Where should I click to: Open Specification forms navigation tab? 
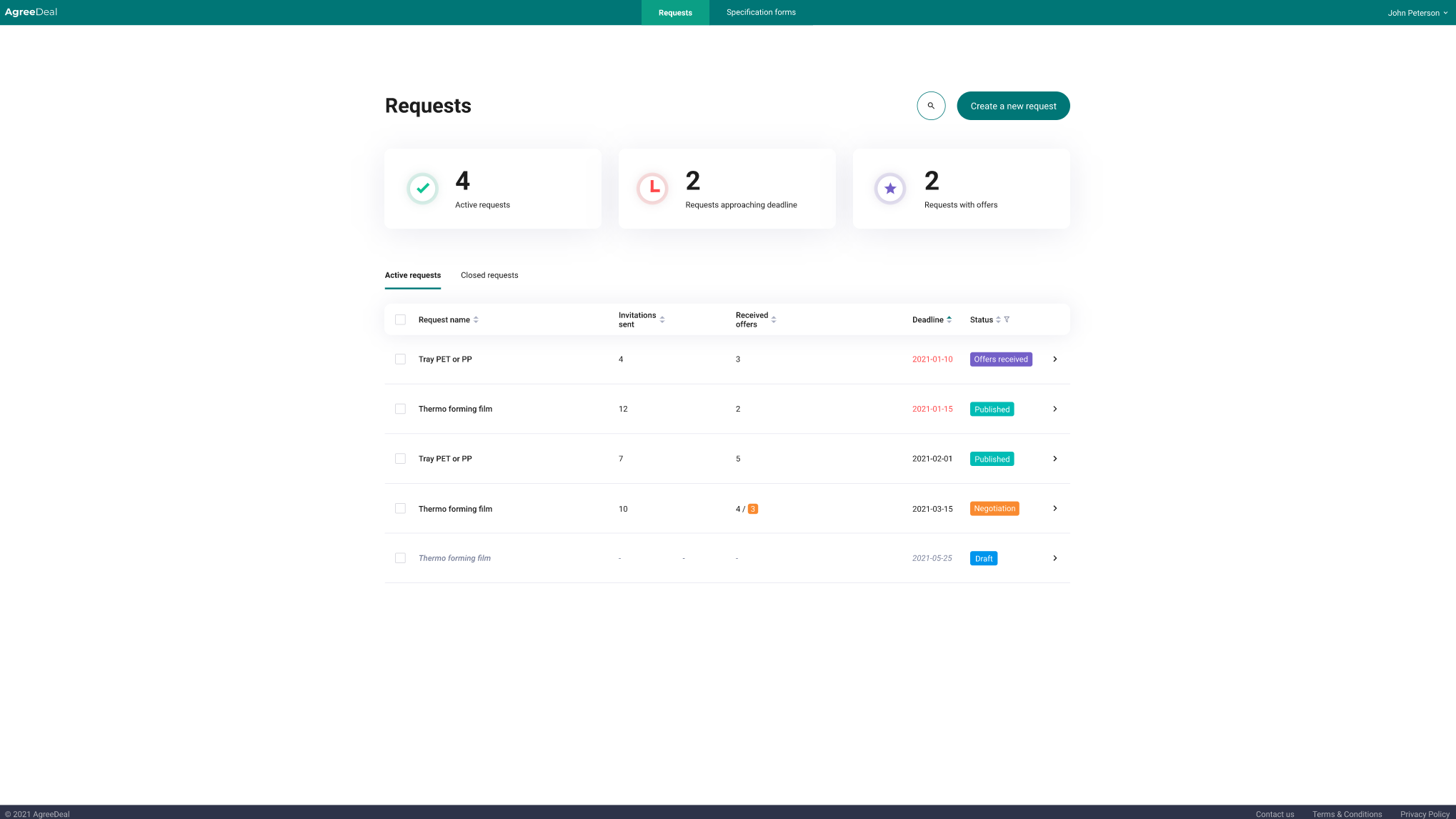pos(761,12)
